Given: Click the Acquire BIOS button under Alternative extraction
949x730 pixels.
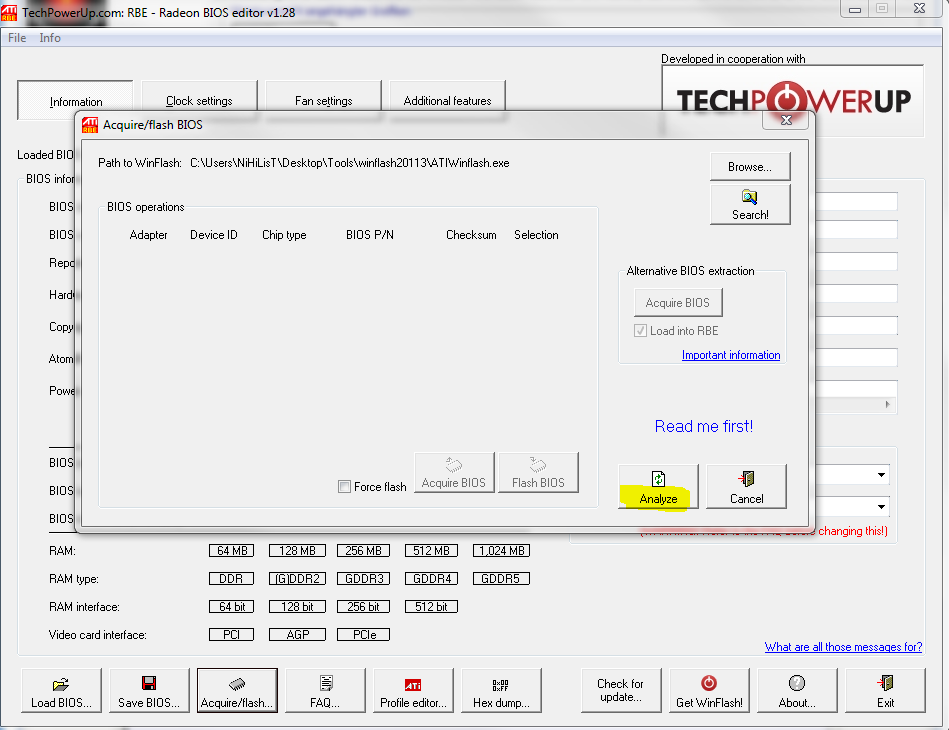Looking at the screenshot, I should click(678, 303).
